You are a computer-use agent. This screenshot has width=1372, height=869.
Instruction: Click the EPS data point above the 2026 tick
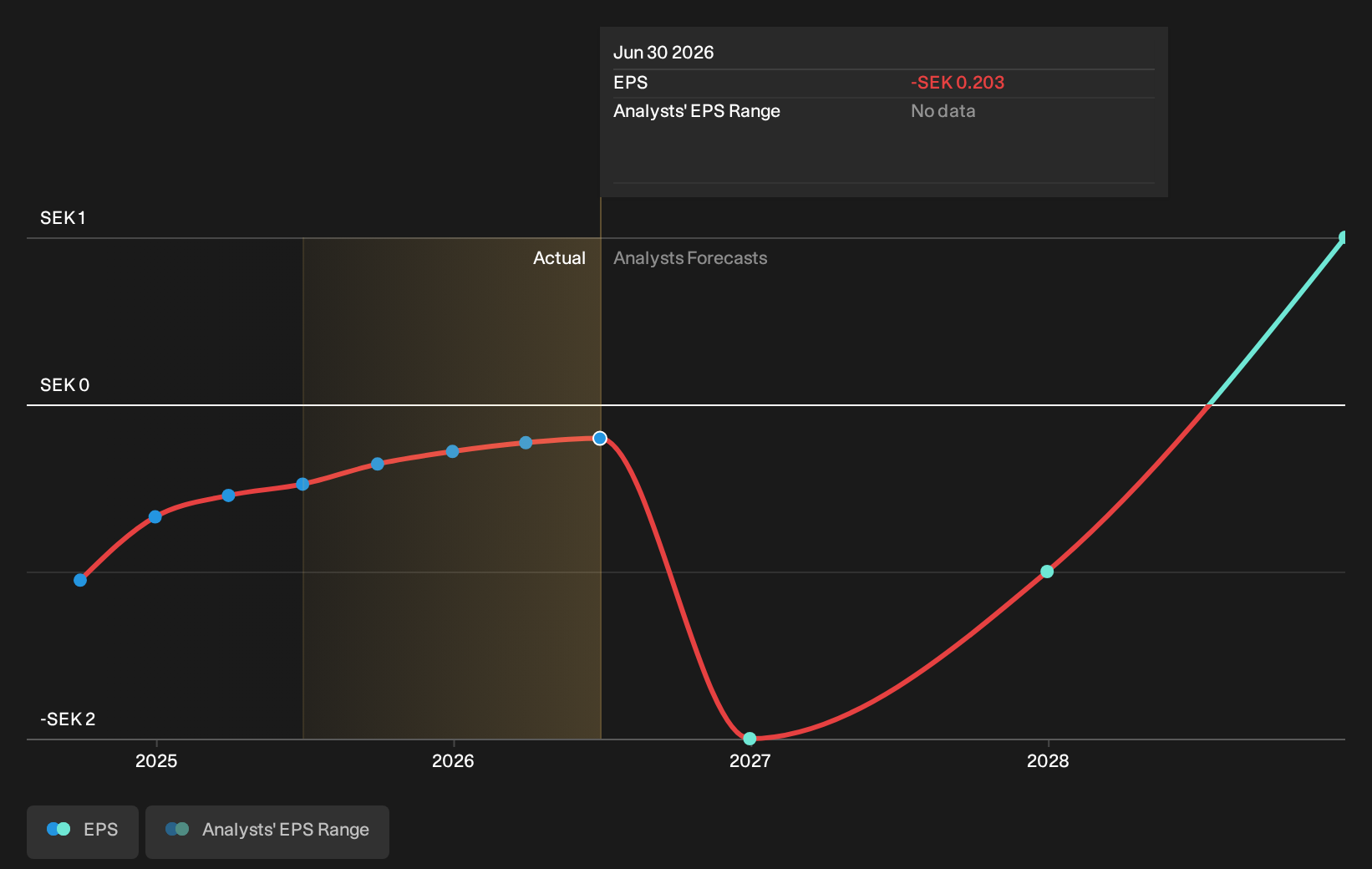pyautogui.click(x=452, y=451)
